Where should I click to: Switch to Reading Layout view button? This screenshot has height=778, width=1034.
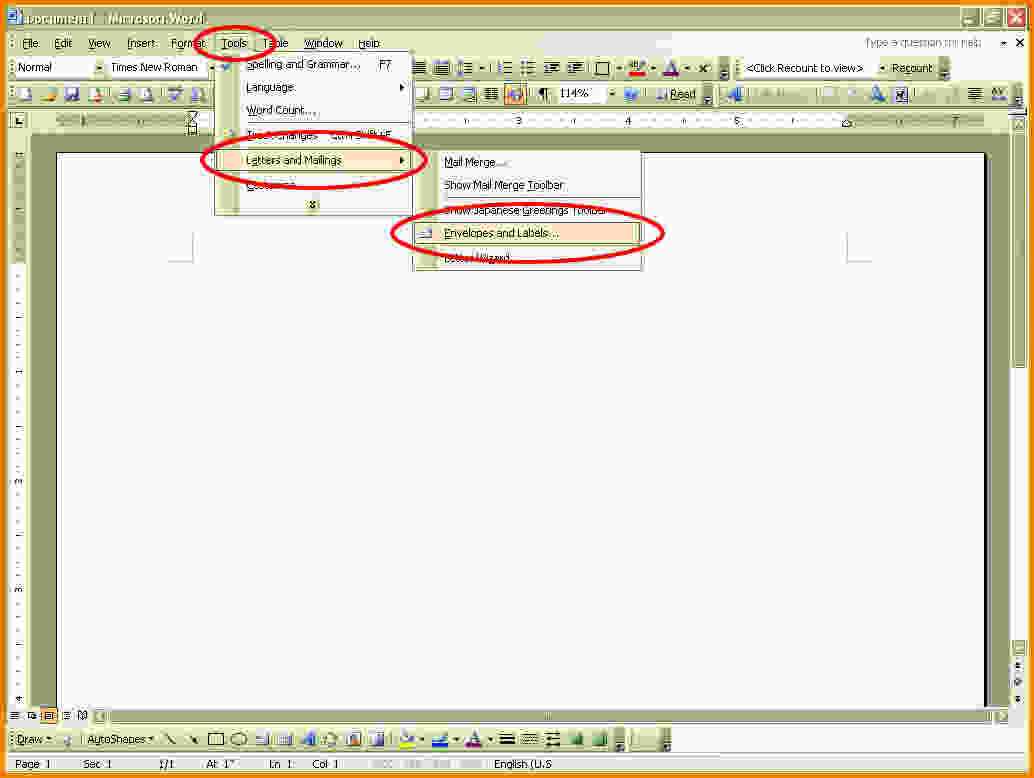pos(82,715)
